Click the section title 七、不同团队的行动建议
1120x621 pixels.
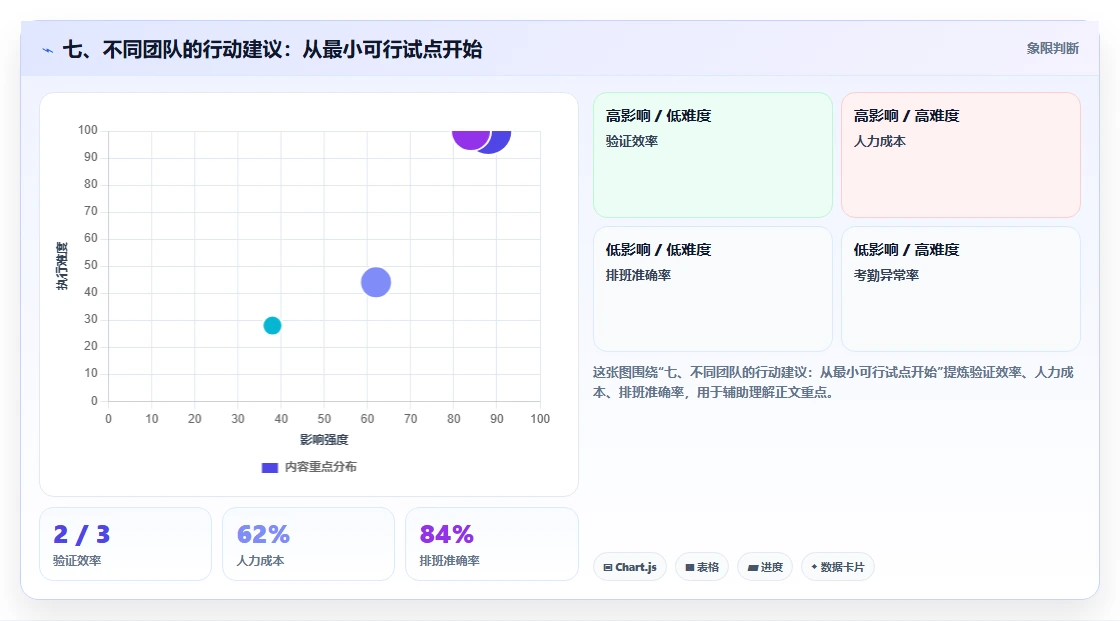pos(272,49)
